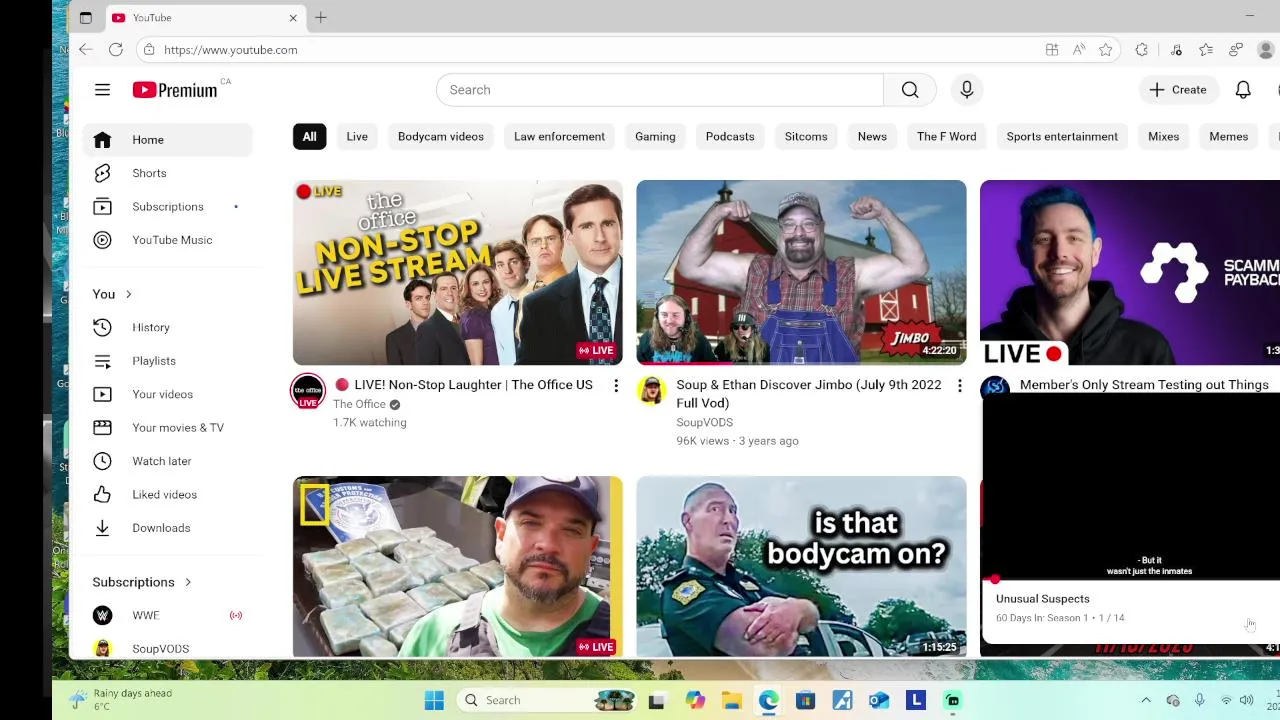Go to Home in the sidebar
Screen dimensions: 1280x720
(x=167, y=140)
